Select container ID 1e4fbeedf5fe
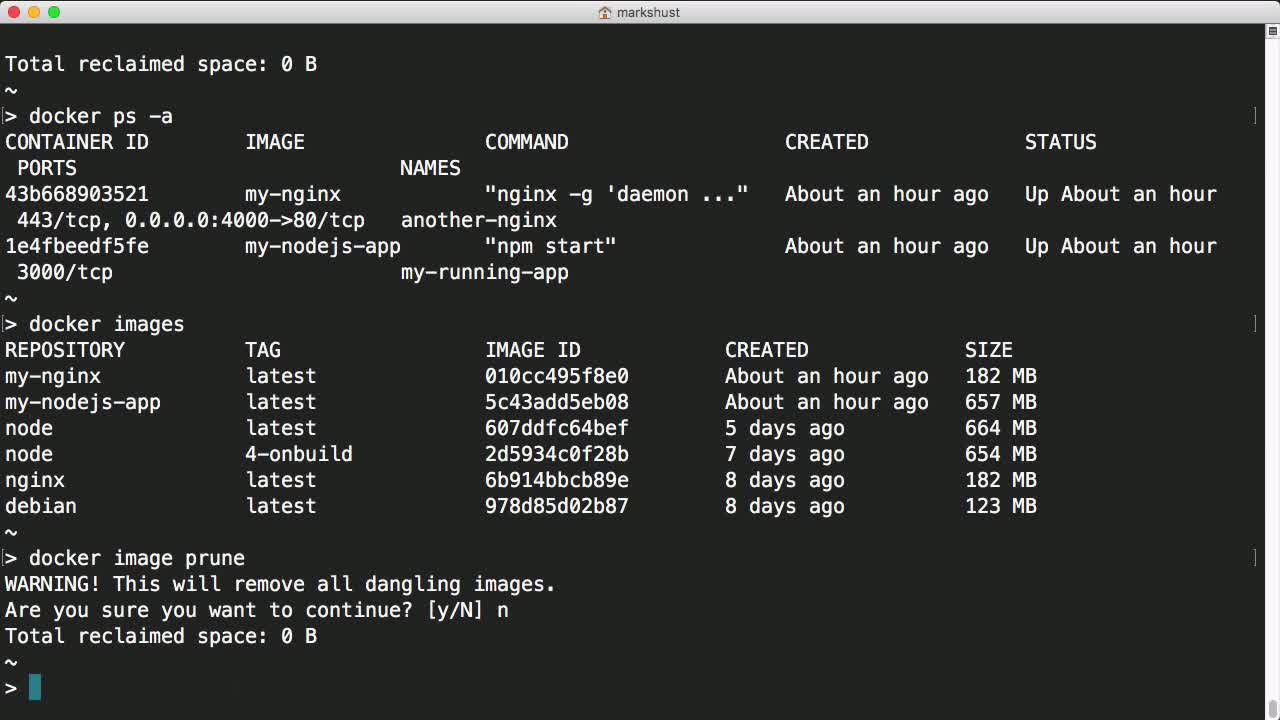This screenshot has height=720, width=1280. pyautogui.click(x=77, y=246)
